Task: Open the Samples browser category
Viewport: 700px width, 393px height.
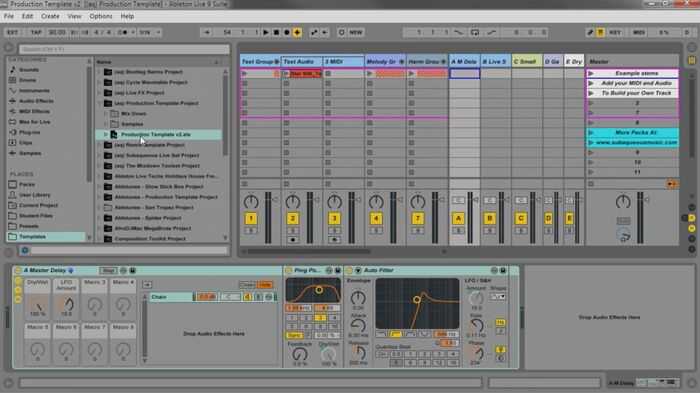Action: coord(30,153)
